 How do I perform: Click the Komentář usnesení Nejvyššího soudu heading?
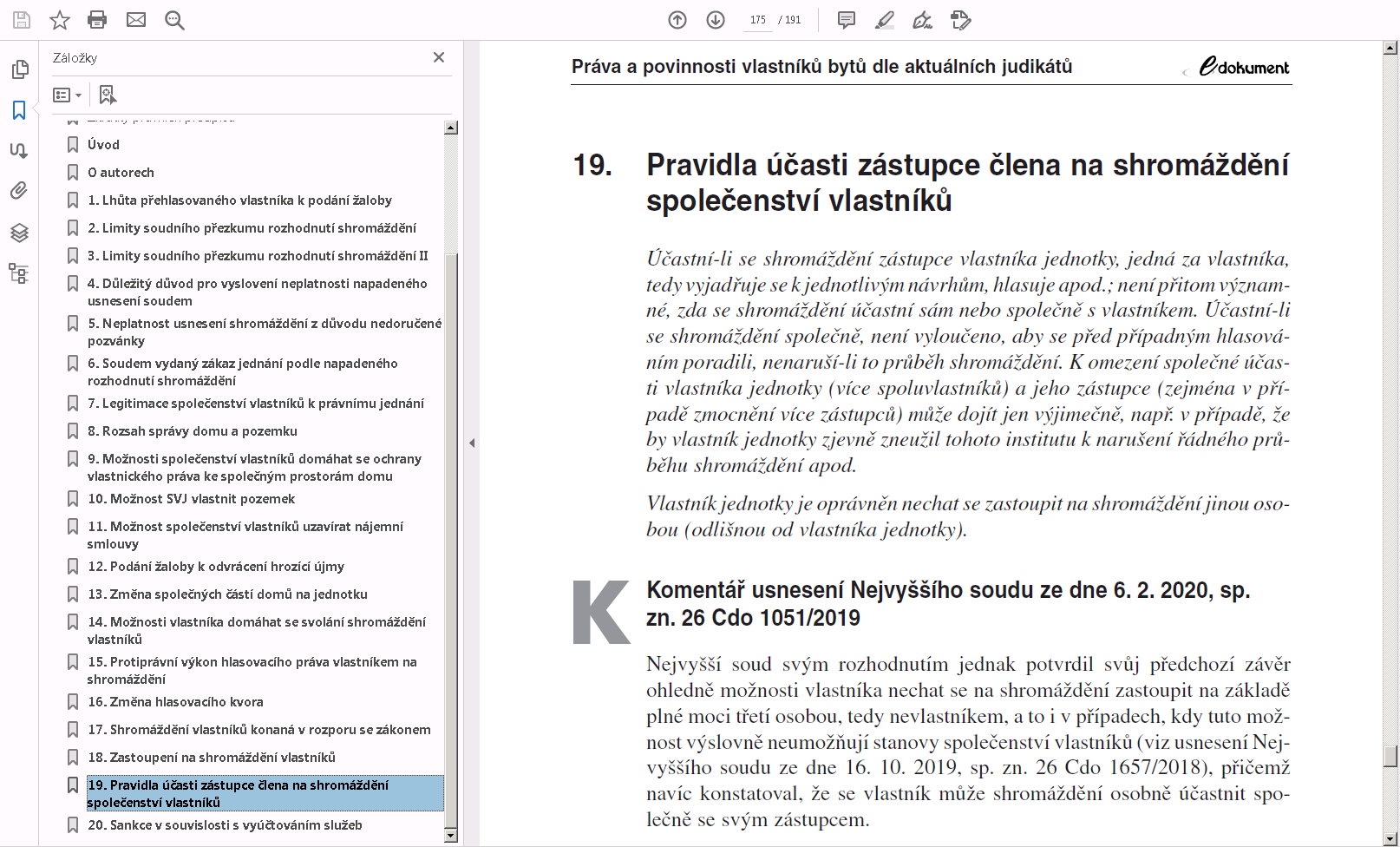pyautogui.click(x=948, y=604)
